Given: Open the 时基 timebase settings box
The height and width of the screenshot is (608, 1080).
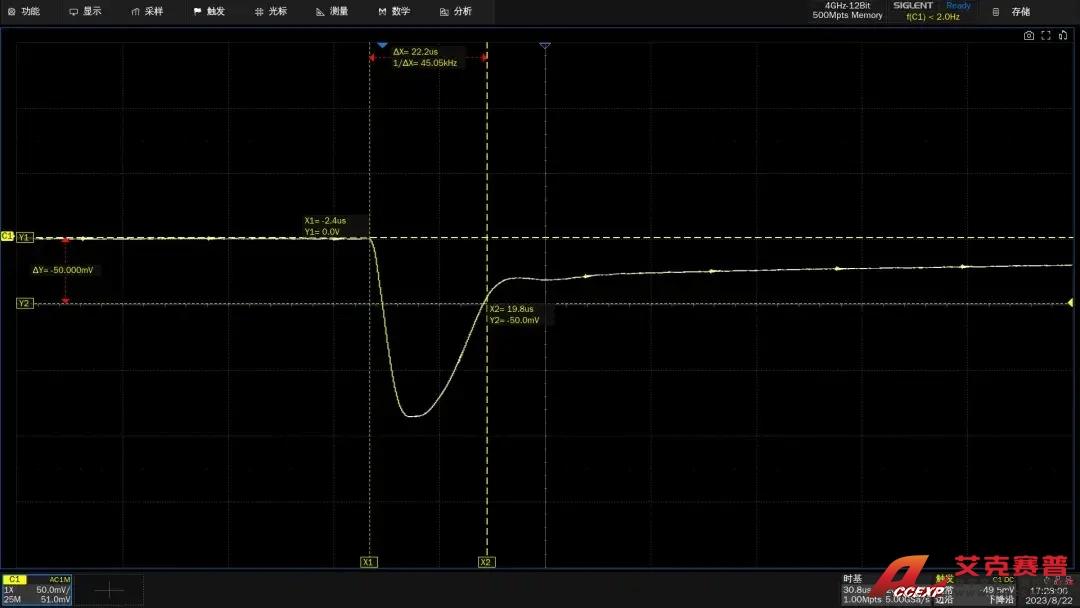Looking at the screenshot, I should 886,589.
